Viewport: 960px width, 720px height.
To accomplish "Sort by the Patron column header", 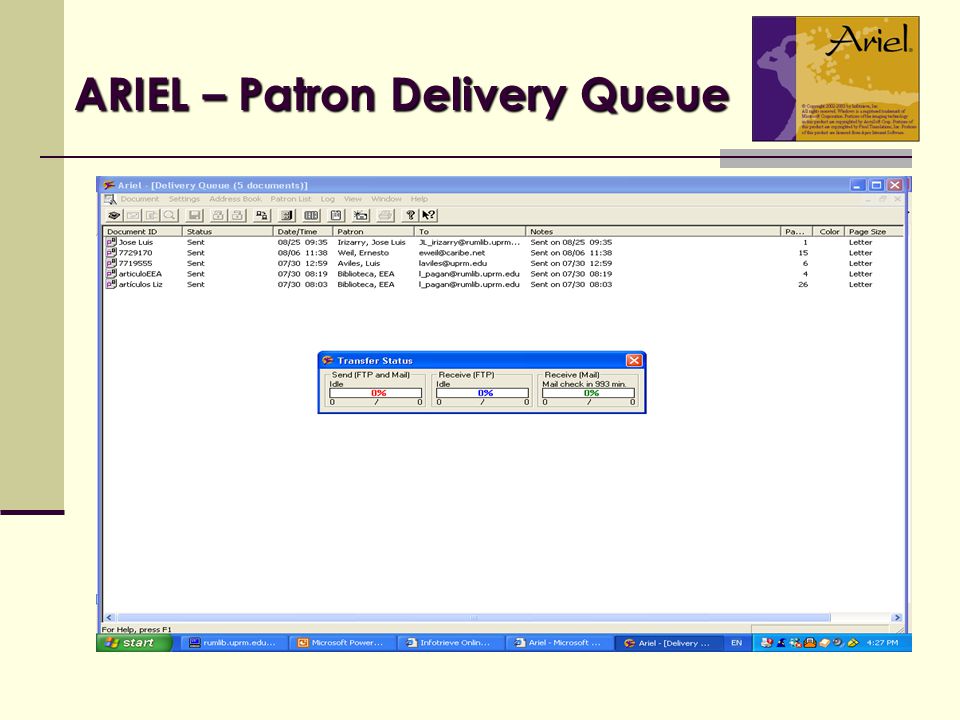I will [373, 231].
